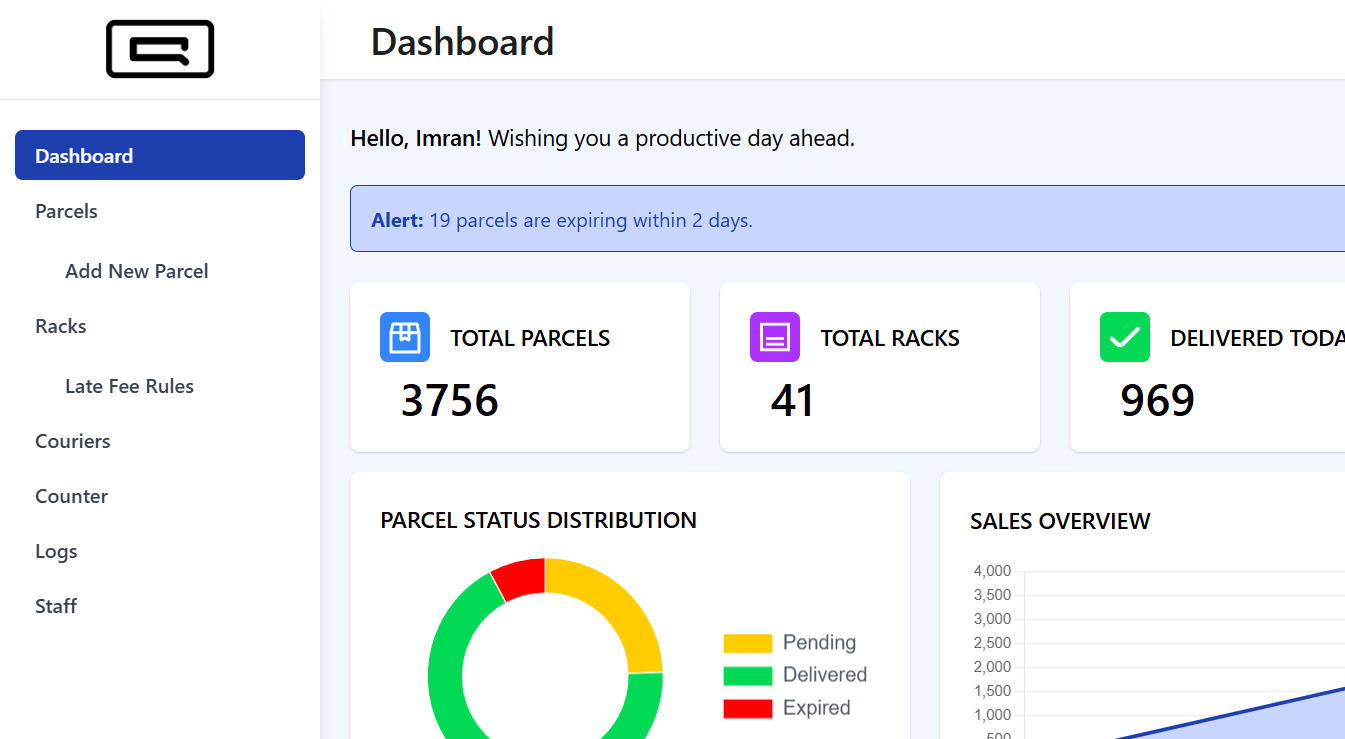Click the company logo in the sidebar
The image size is (1345, 739).
click(160, 49)
